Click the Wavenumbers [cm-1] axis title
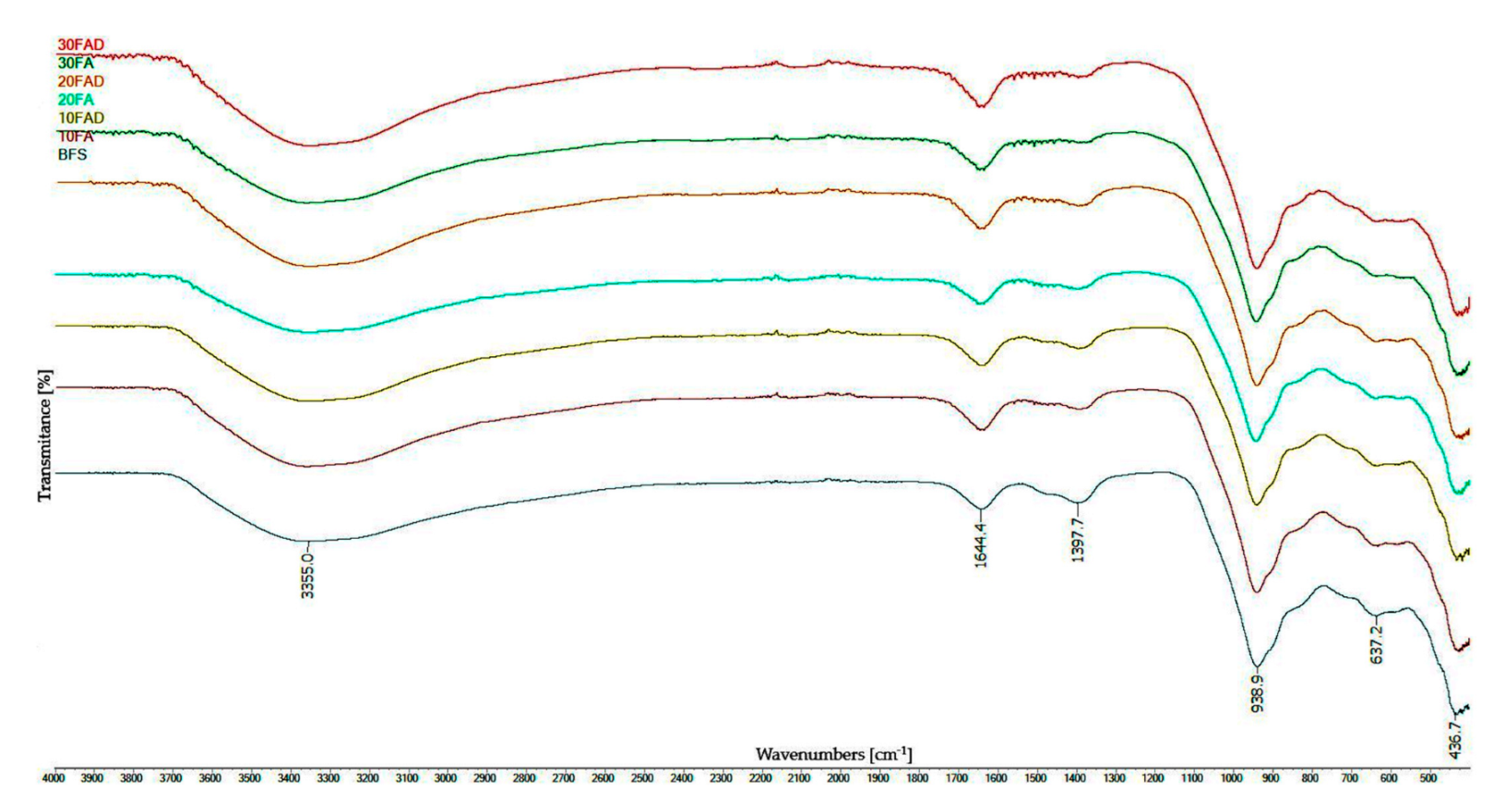Viewport: 1493px width, 812px height. coord(833,755)
